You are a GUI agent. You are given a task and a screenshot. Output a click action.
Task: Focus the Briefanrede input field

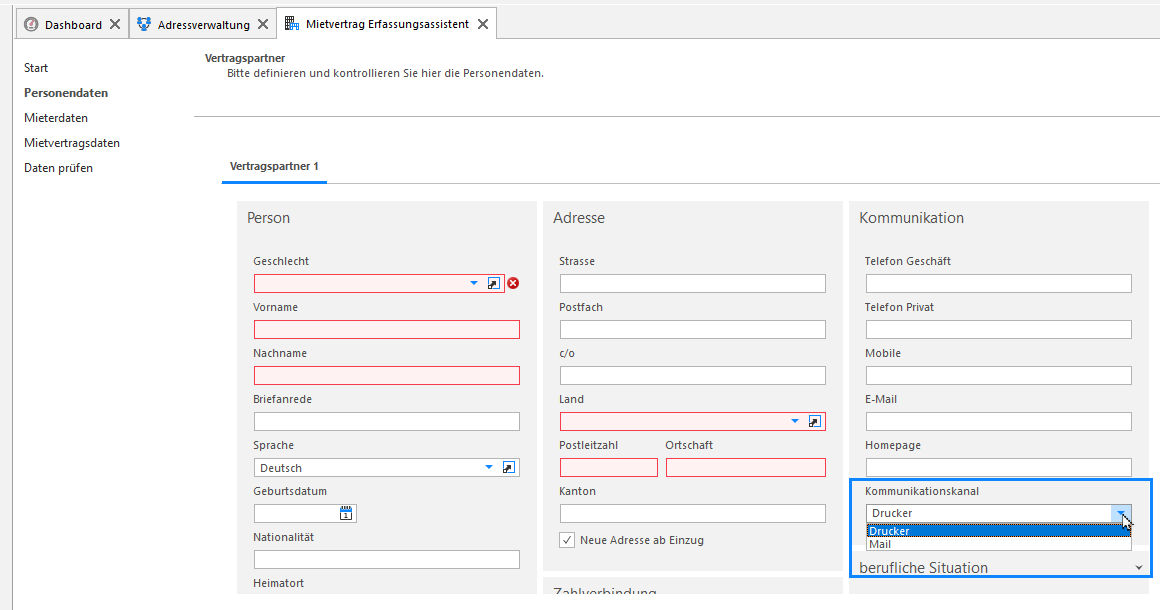(x=387, y=421)
